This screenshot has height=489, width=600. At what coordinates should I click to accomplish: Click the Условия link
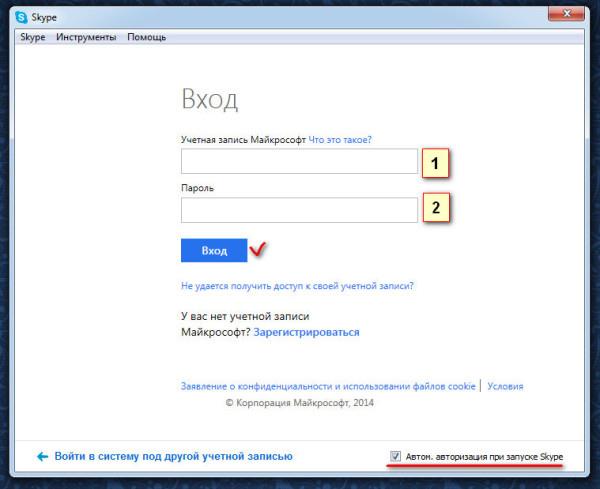[x=505, y=386]
